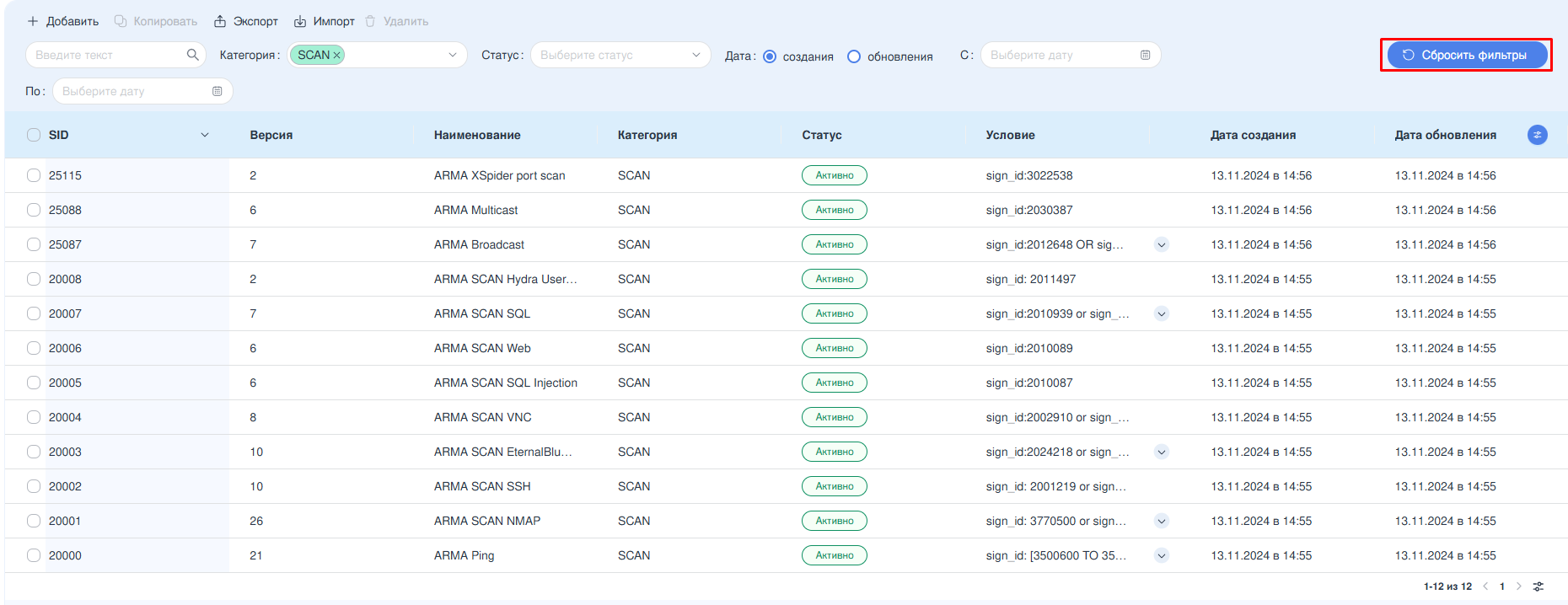Screen dimensions: 1568x605
Task: Expand condition for ARMA Broadcast row
Action: (x=1162, y=244)
